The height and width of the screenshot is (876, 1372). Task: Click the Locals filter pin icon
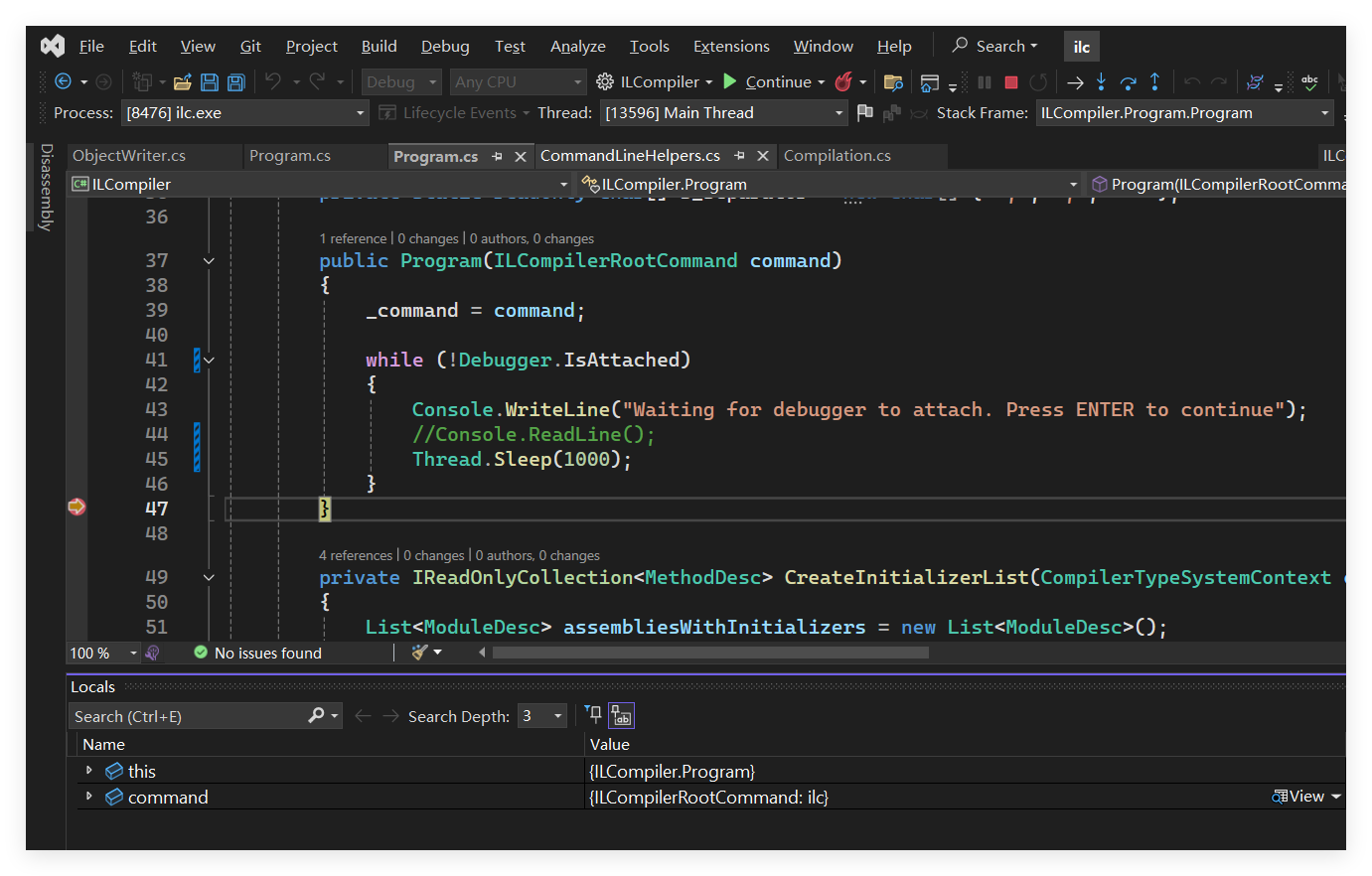(x=593, y=714)
